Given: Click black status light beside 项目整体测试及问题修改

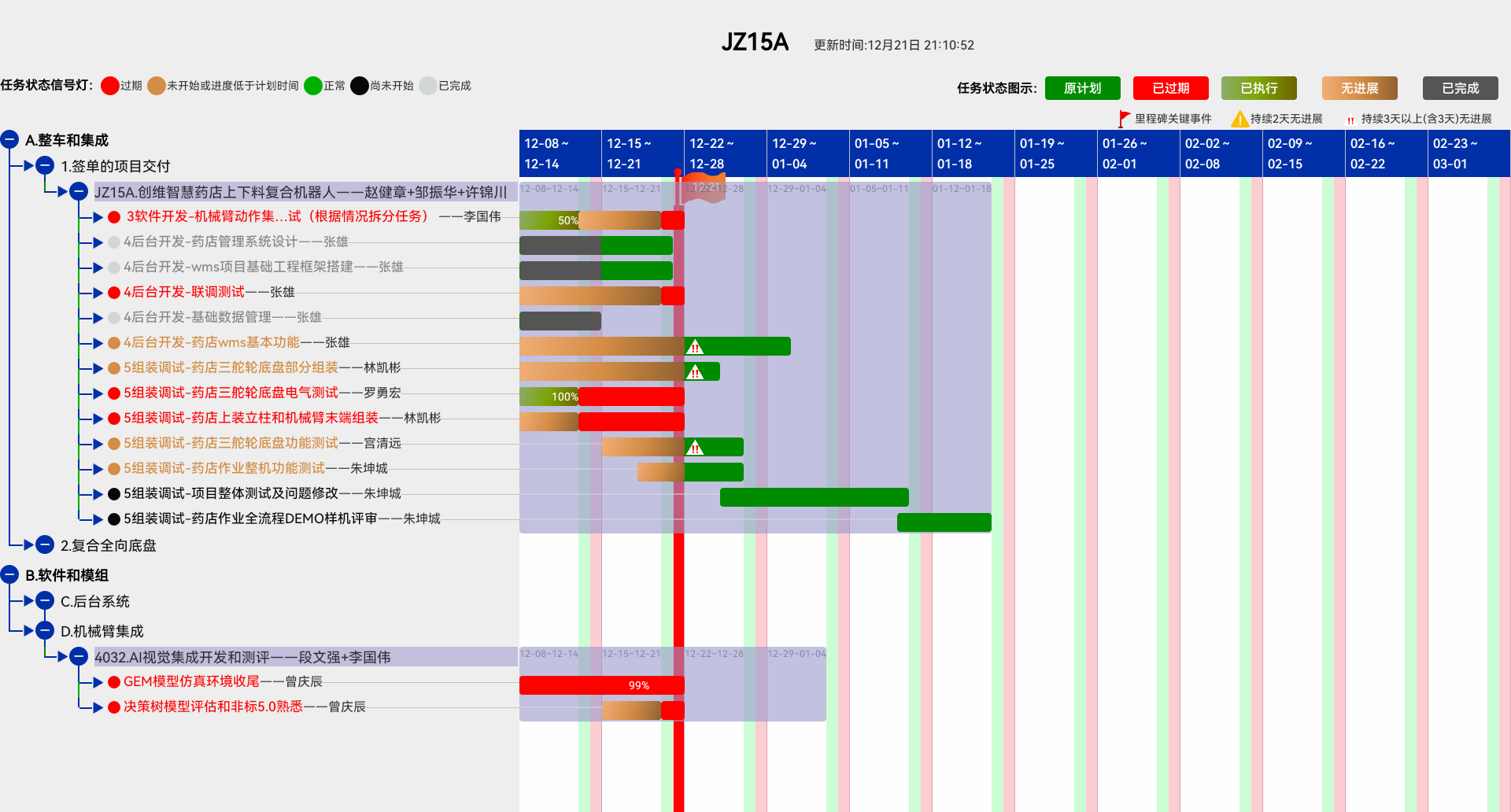Looking at the screenshot, I should 114,494.
